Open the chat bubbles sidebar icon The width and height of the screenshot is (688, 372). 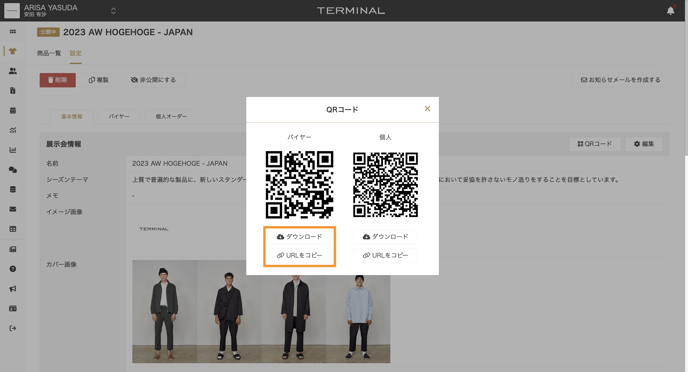click(13, 170)
